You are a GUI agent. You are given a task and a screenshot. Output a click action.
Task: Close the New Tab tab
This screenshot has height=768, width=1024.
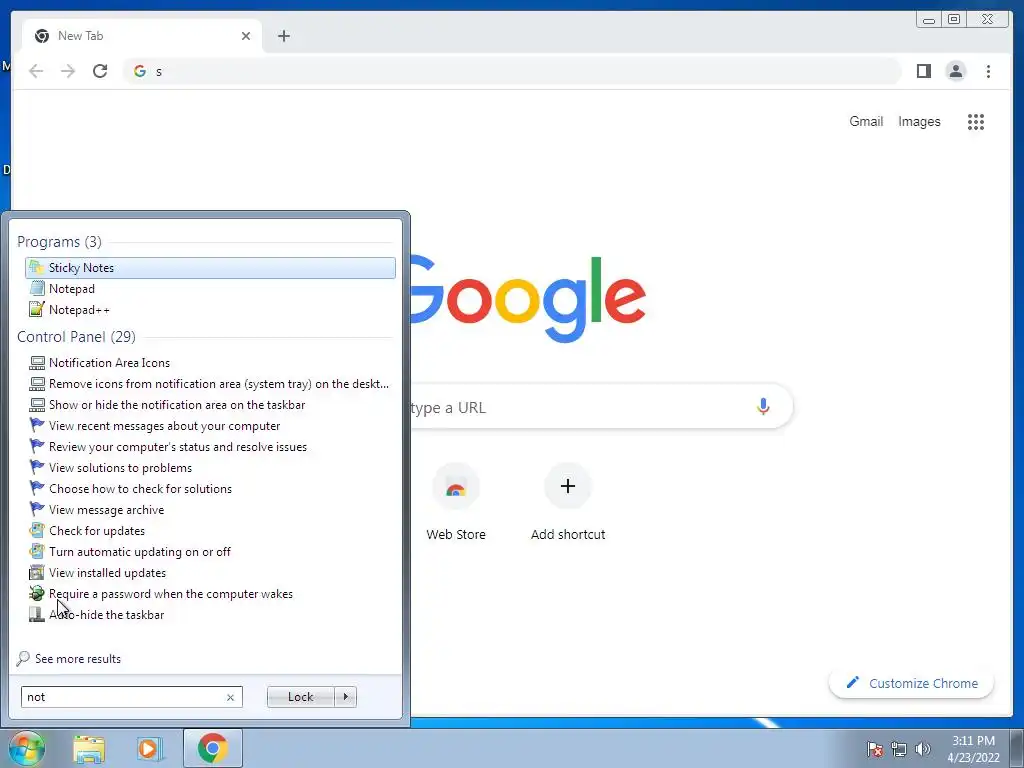(x=246, y=36)
